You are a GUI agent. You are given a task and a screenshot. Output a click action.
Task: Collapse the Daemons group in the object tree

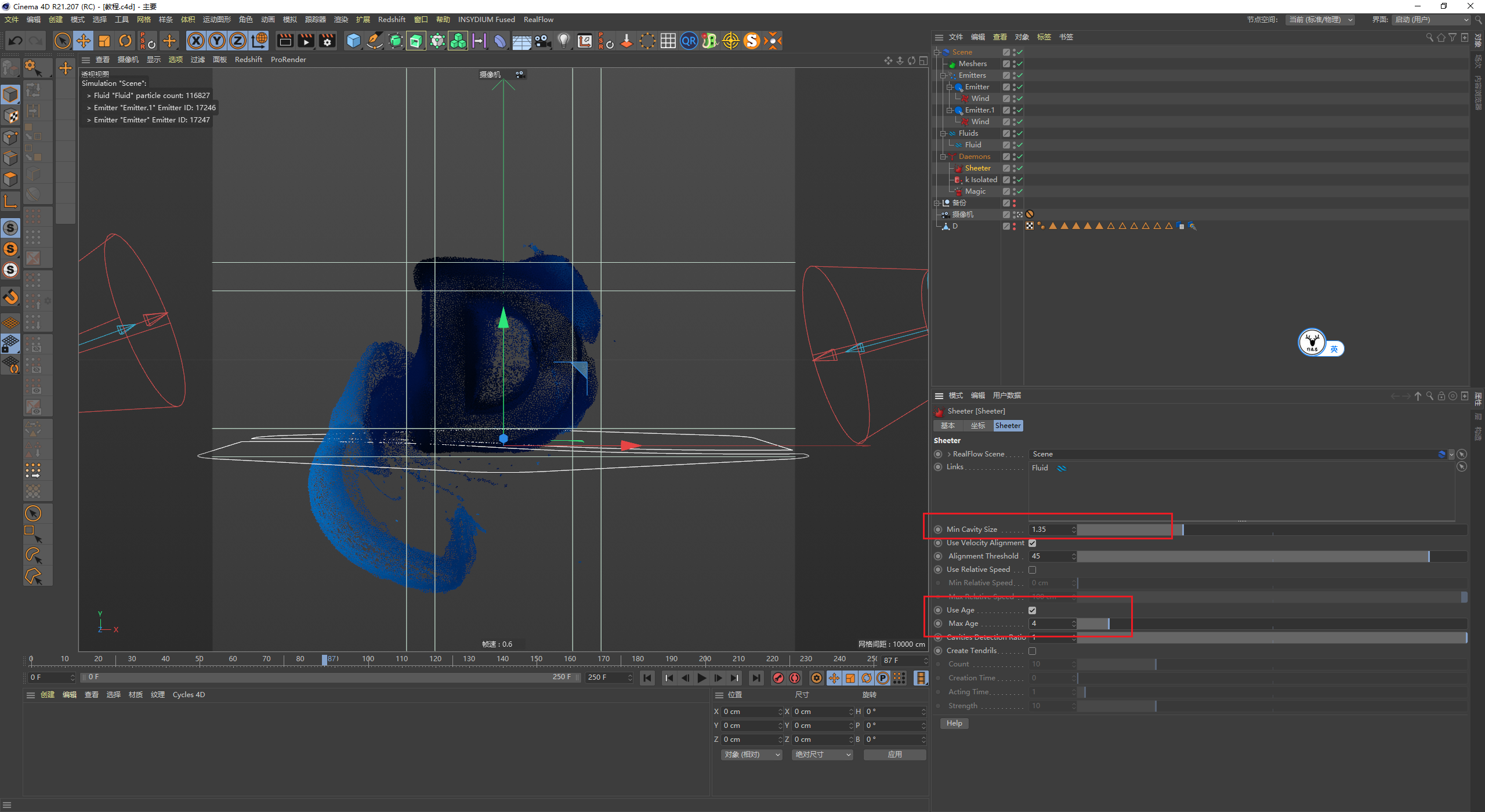click(943, 157)
